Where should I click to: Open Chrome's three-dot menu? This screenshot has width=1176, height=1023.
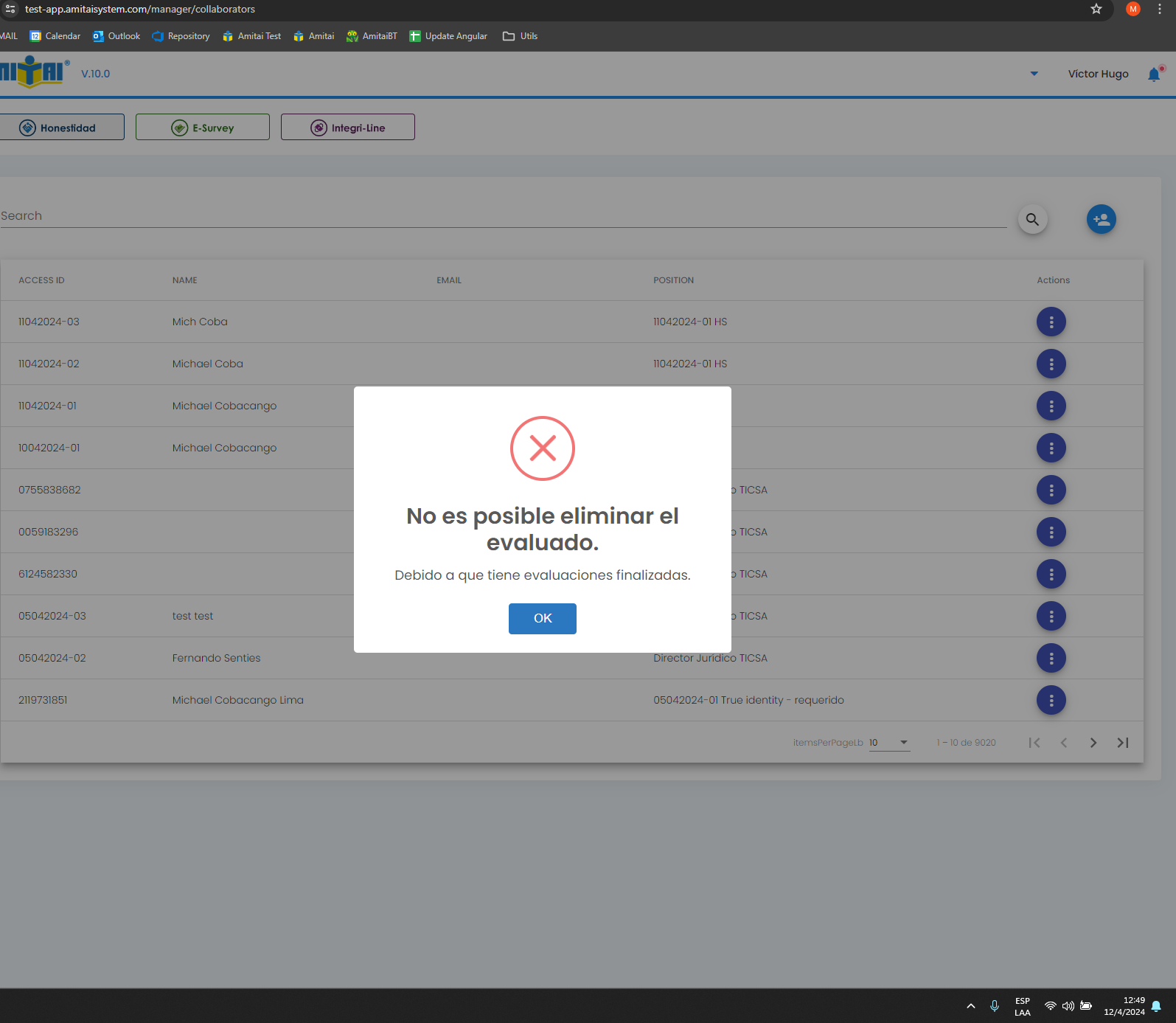[x=1160, y=9]
